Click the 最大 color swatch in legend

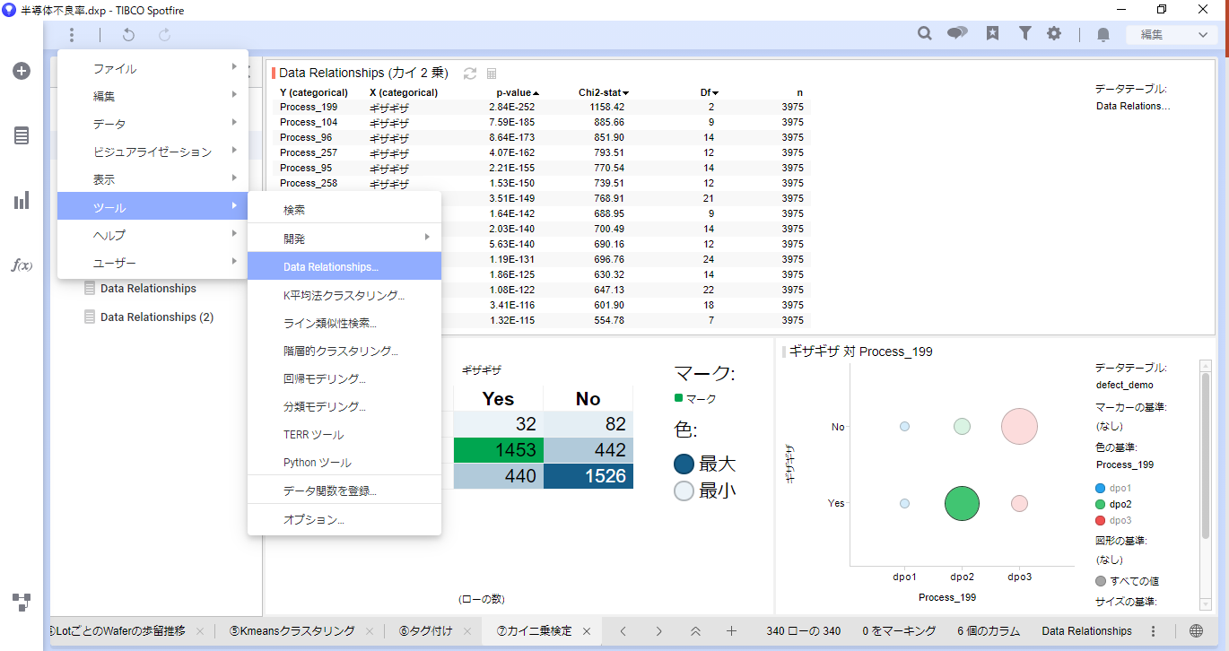[x=684, y=464]
